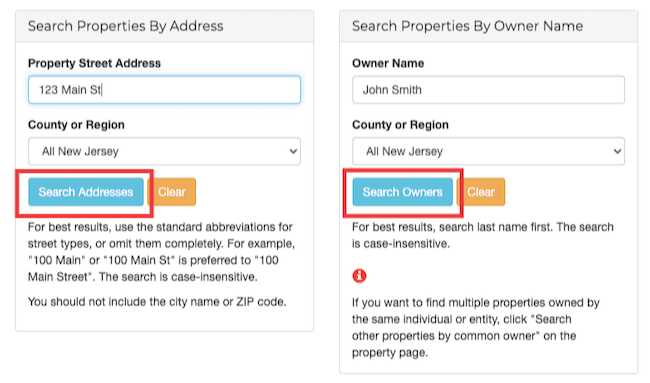Select the Search Properties By Address header

point(126,26)
